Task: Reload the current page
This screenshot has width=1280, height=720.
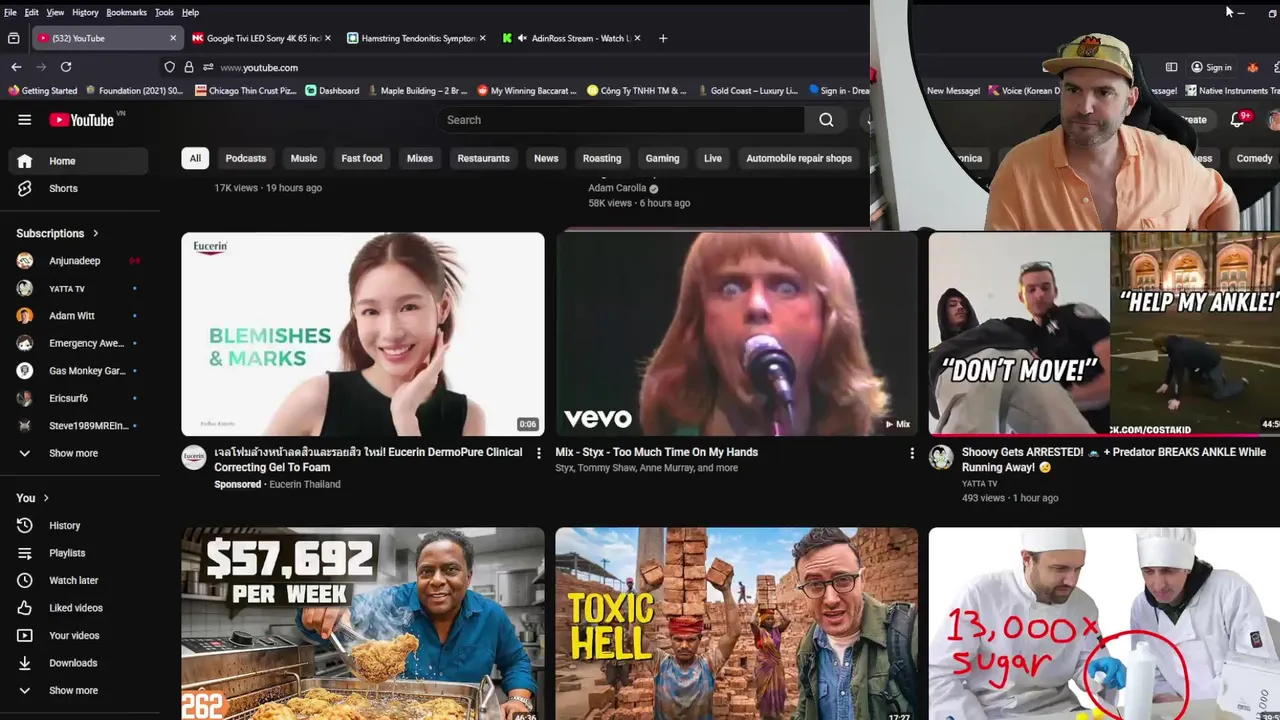Action: 66,67
